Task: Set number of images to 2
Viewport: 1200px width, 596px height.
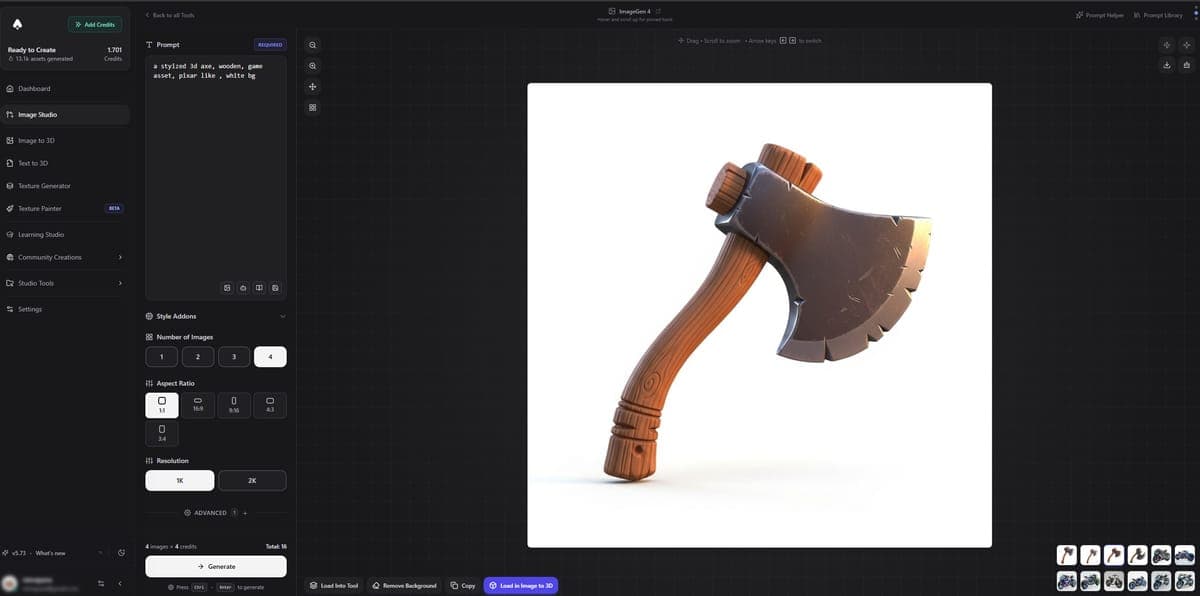Action: click(x=198, y=357)
